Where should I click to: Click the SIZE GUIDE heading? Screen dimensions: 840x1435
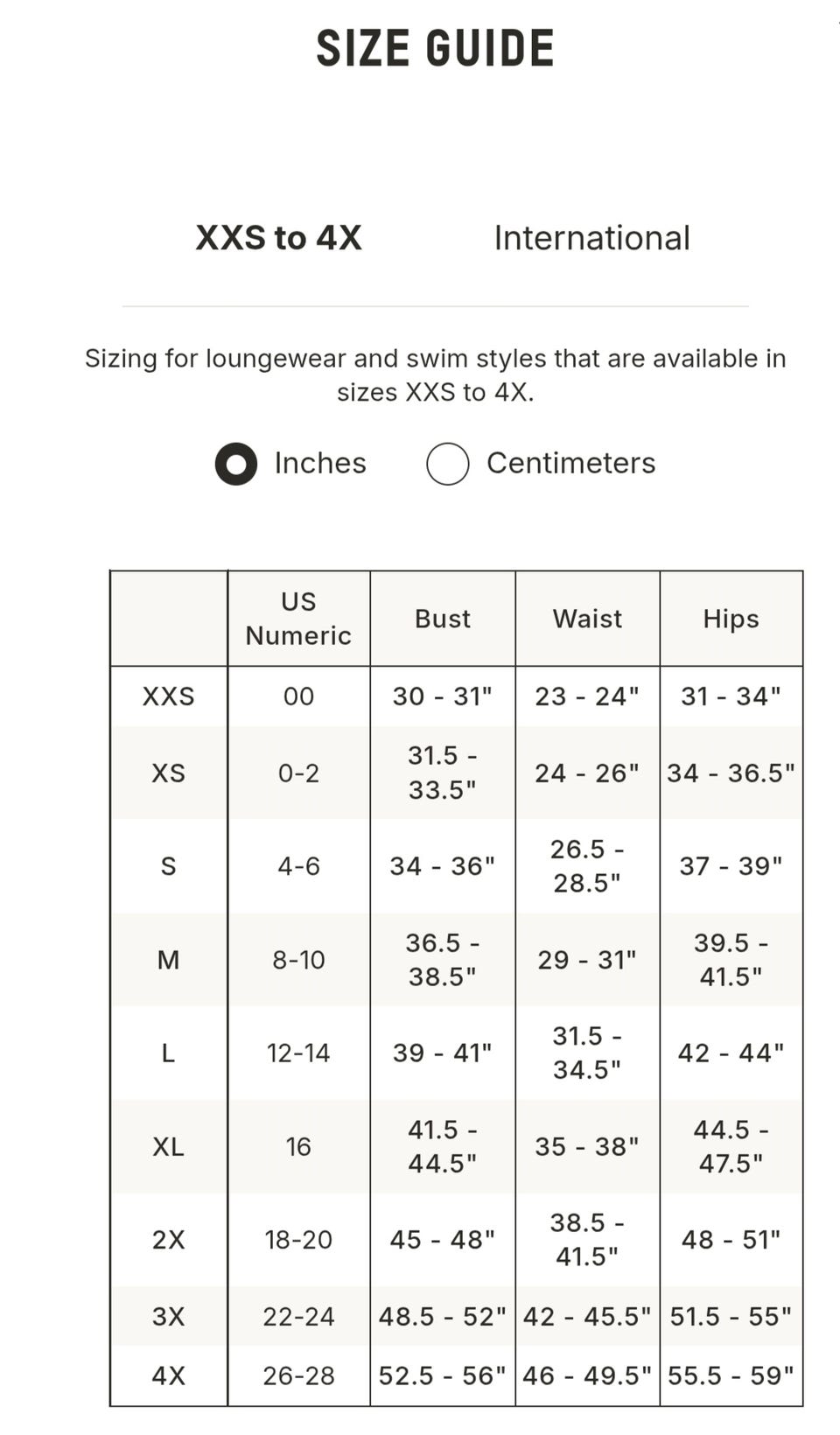click(435, 48)
